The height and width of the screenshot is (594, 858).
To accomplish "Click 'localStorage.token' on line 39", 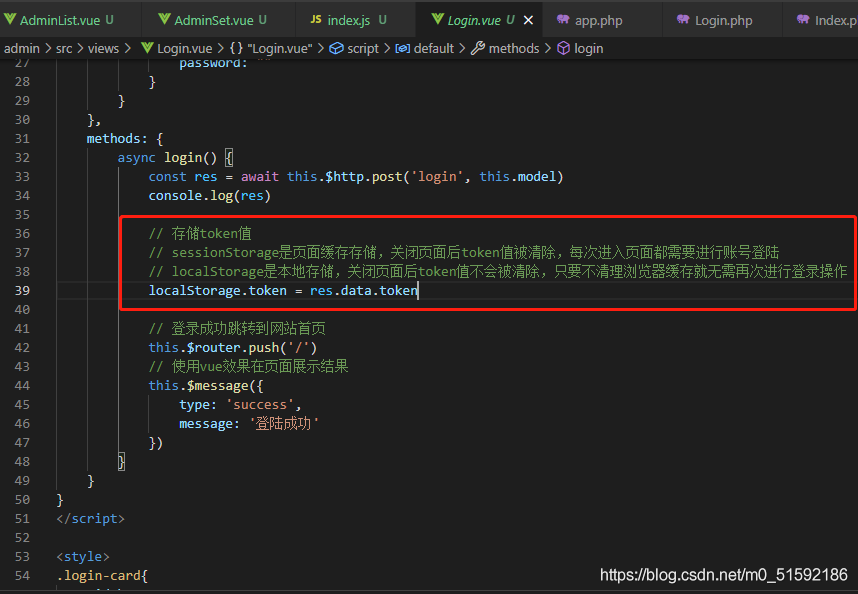I will coord(217,290).
